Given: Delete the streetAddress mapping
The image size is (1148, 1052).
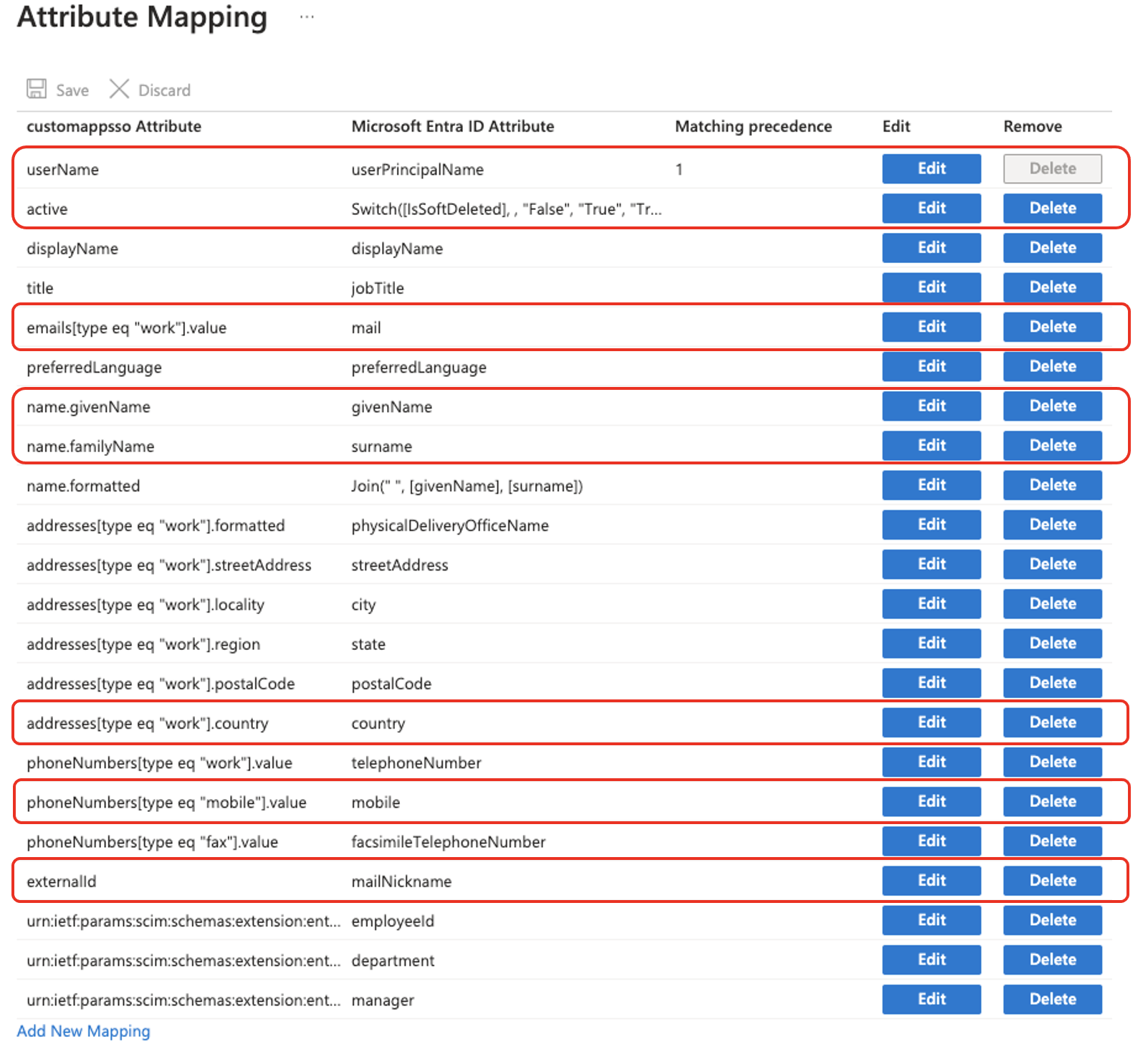Looking at the screenshot, I should click(x=1052, y=564).
